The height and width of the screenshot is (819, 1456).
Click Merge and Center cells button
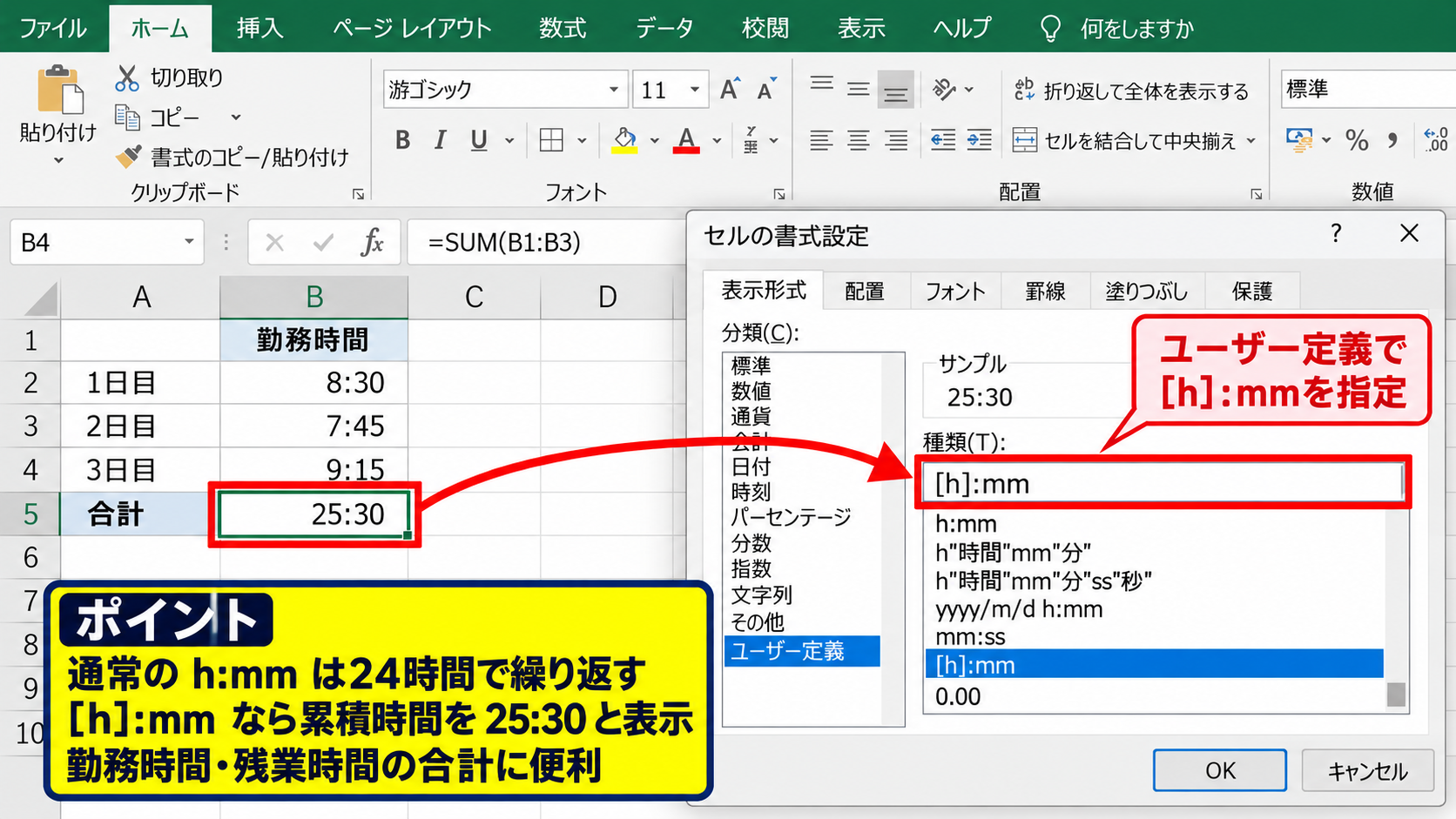pyautogui.click(x=1124, y=140)
